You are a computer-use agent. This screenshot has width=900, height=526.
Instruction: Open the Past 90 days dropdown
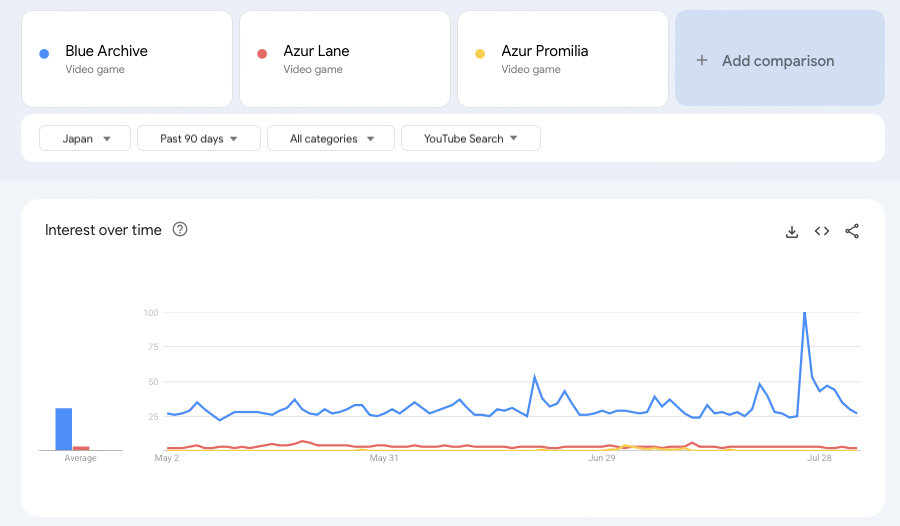click(199, 138)
